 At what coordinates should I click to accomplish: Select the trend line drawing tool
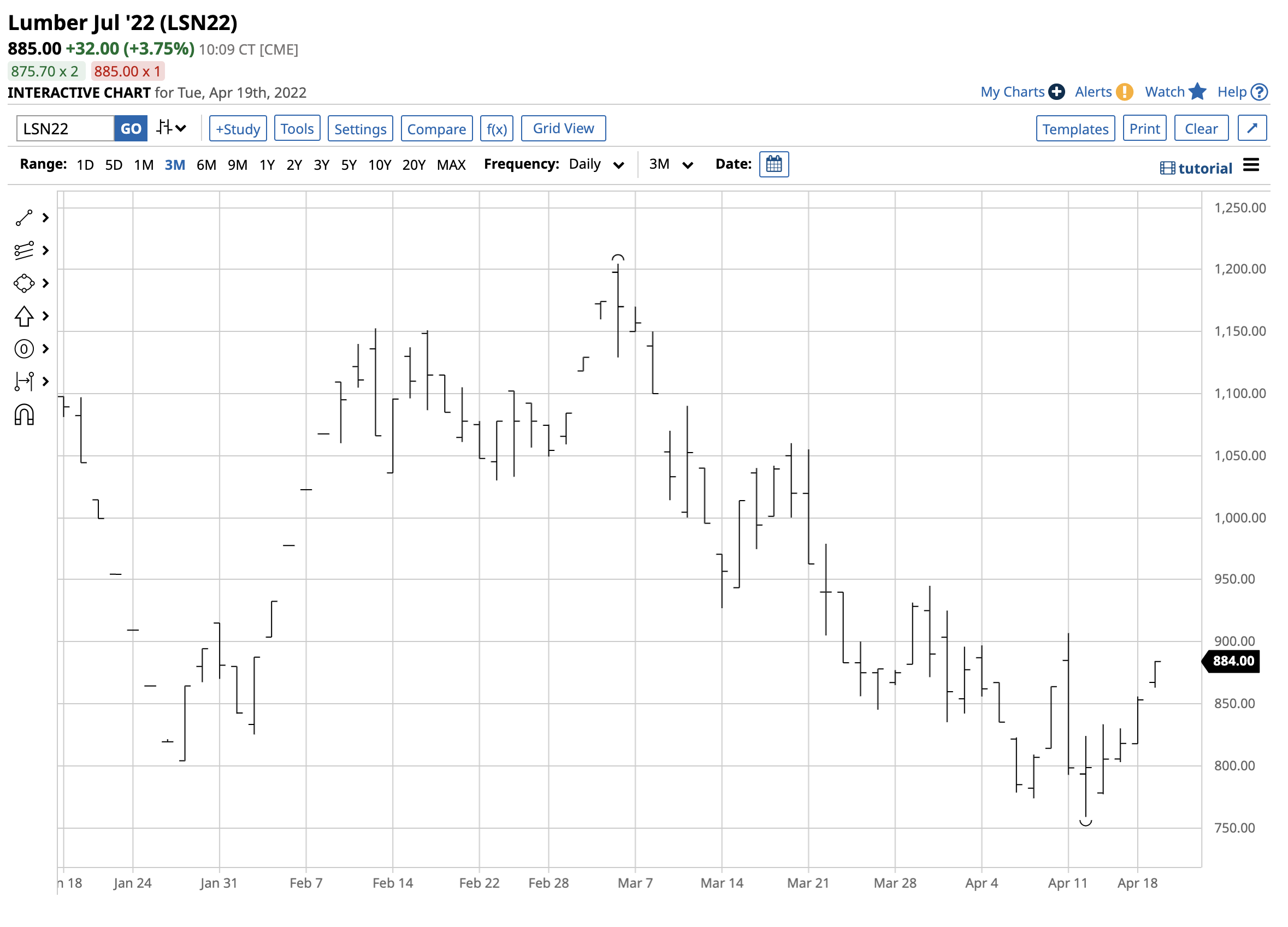click(x=24, y=218)
